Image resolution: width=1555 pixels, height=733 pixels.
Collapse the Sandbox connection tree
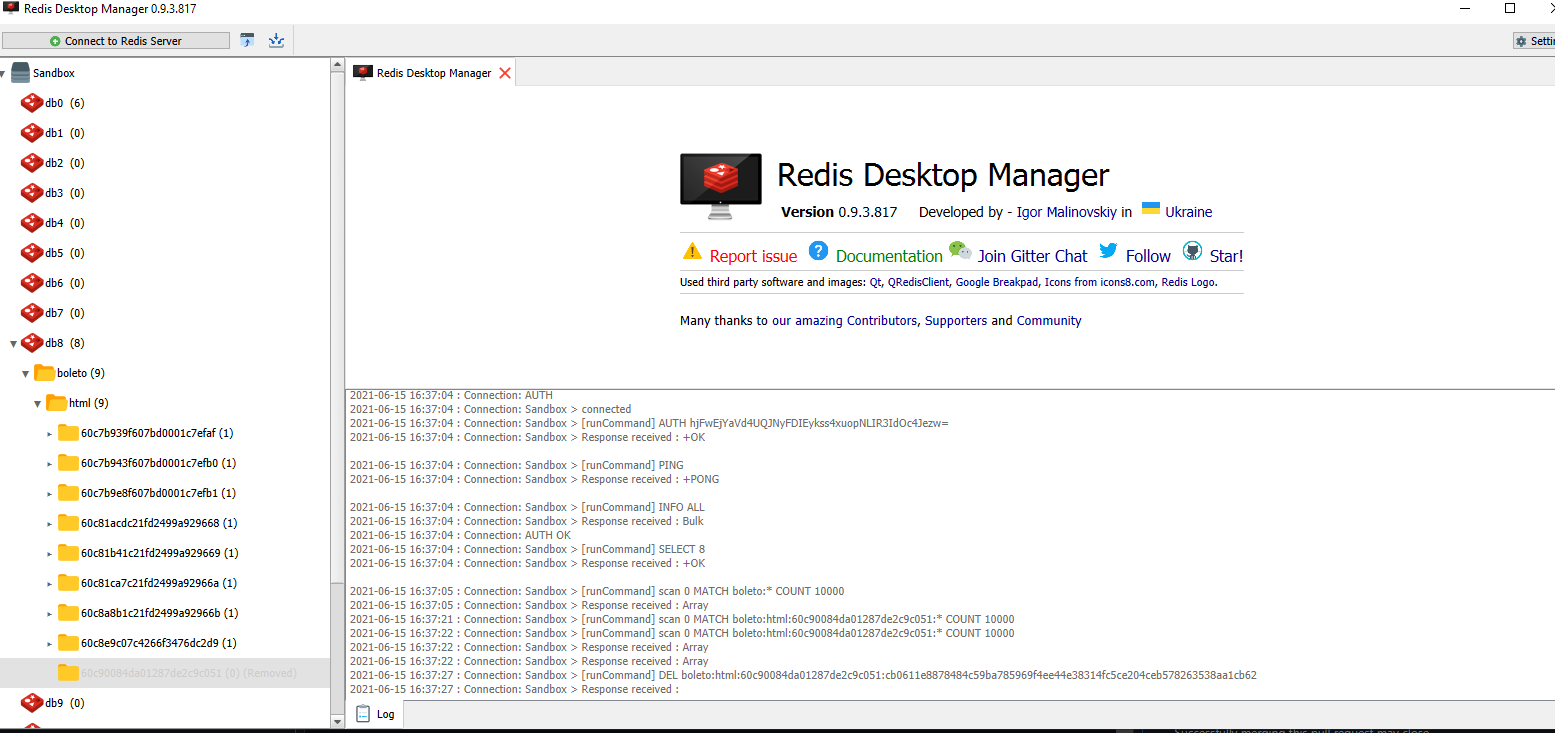[3, 73]
